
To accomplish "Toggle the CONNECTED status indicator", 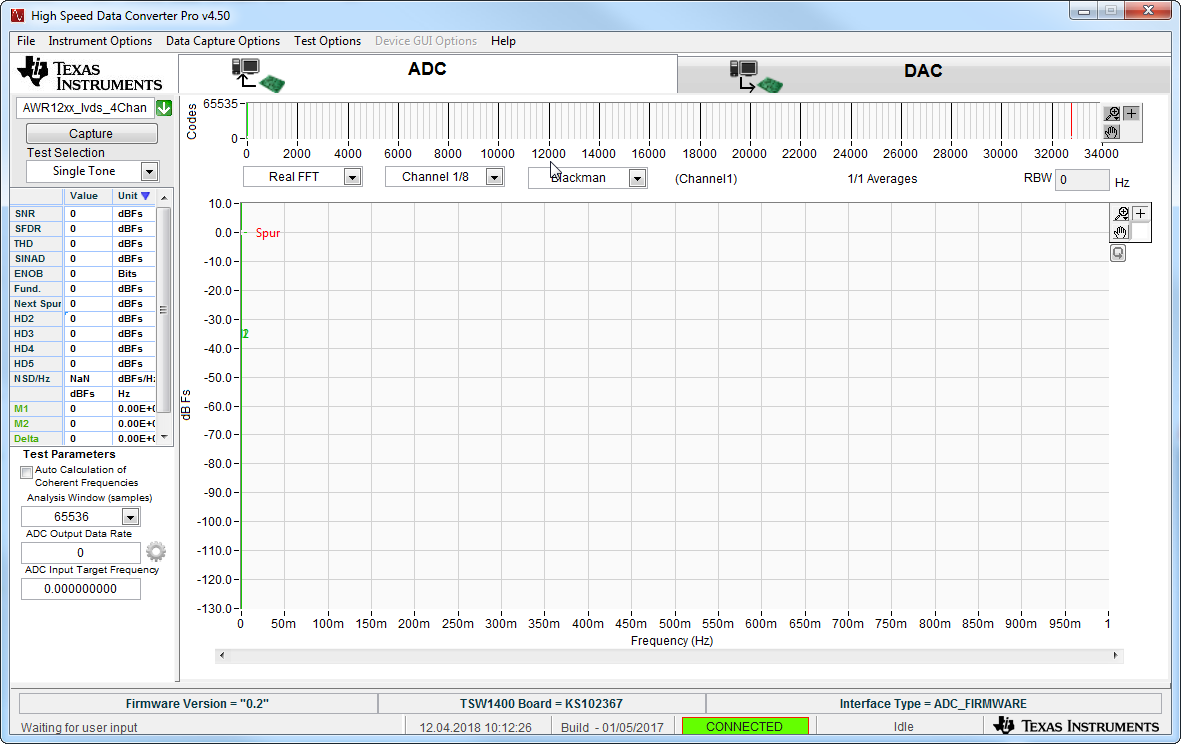I will tap(745, 726).
